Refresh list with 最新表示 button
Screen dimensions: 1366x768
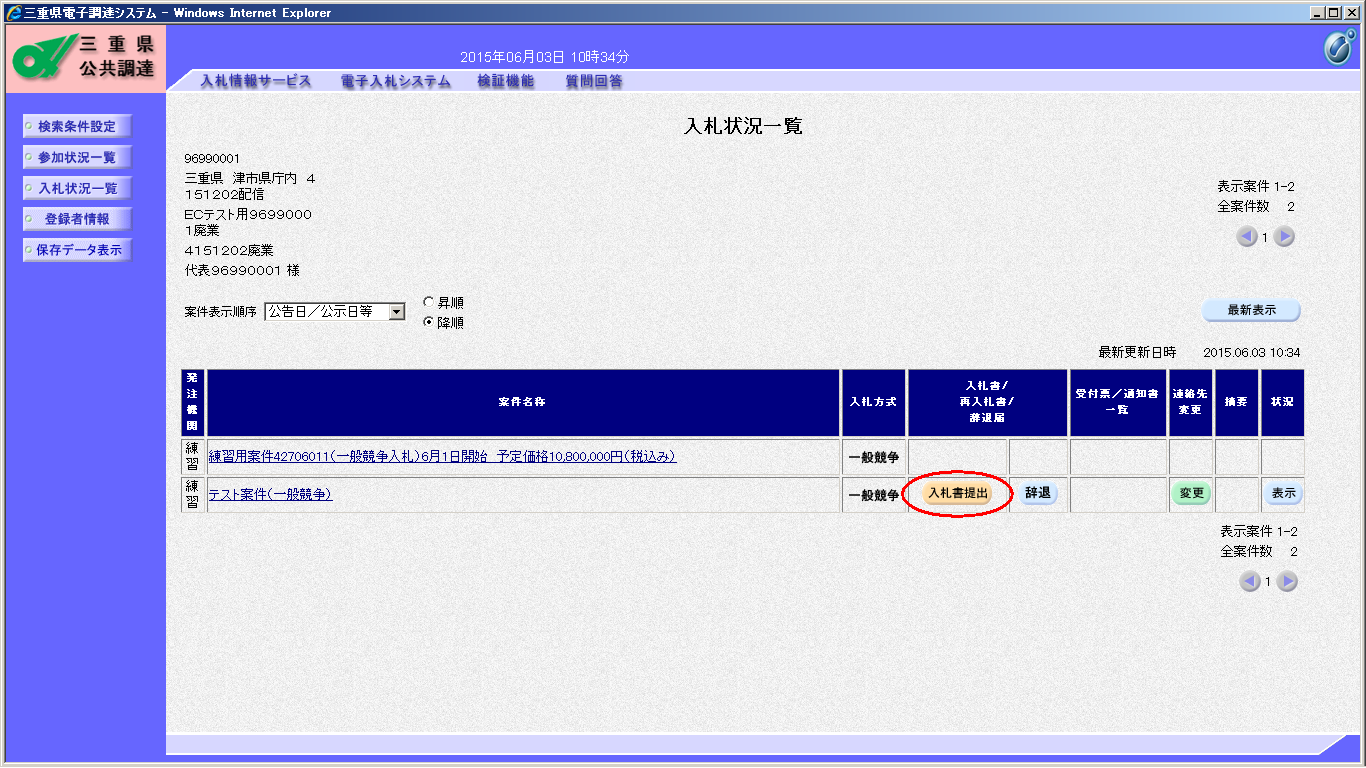point(1251,310)
